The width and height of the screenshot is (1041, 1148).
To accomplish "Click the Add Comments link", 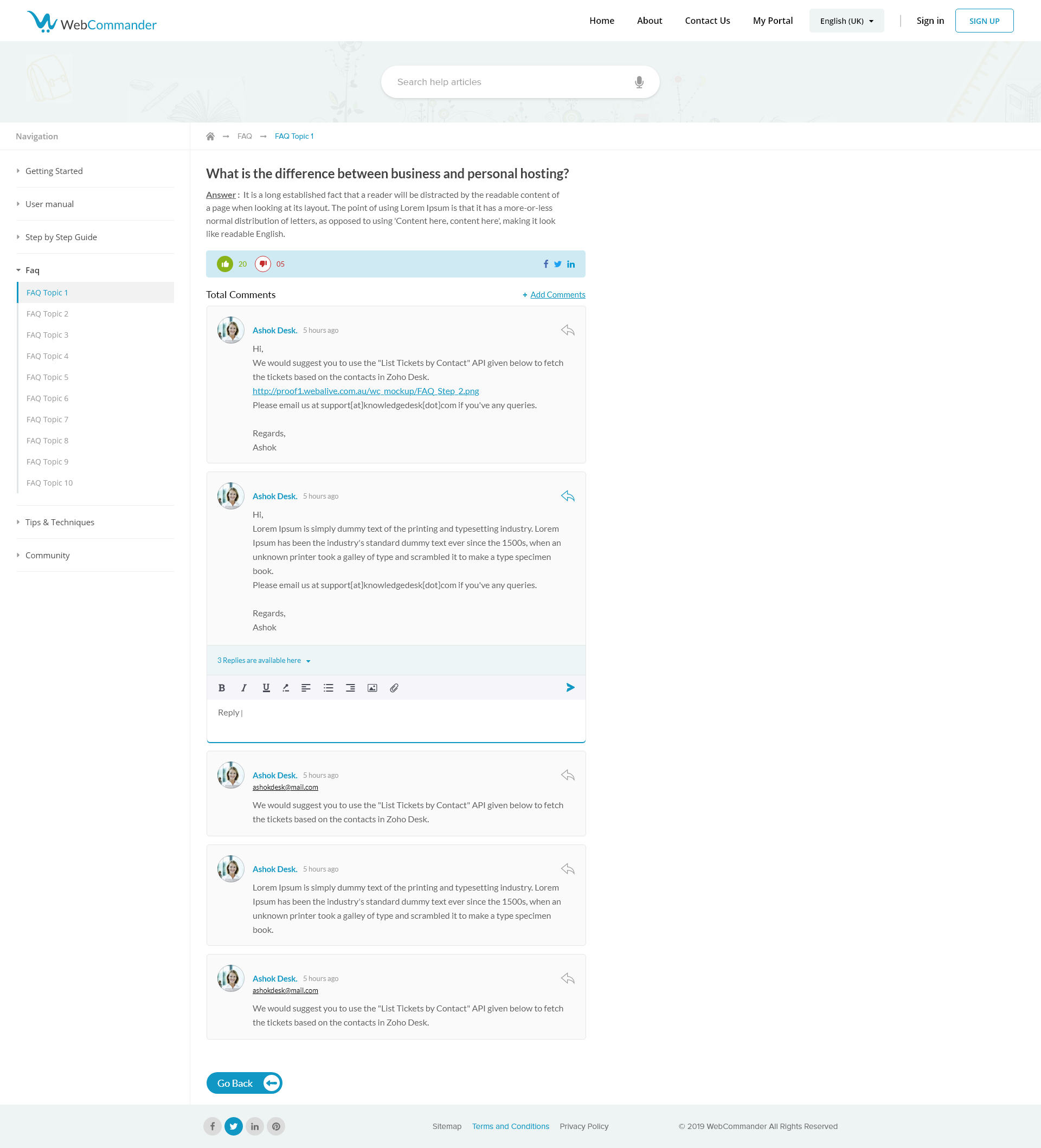I will 557,294.
